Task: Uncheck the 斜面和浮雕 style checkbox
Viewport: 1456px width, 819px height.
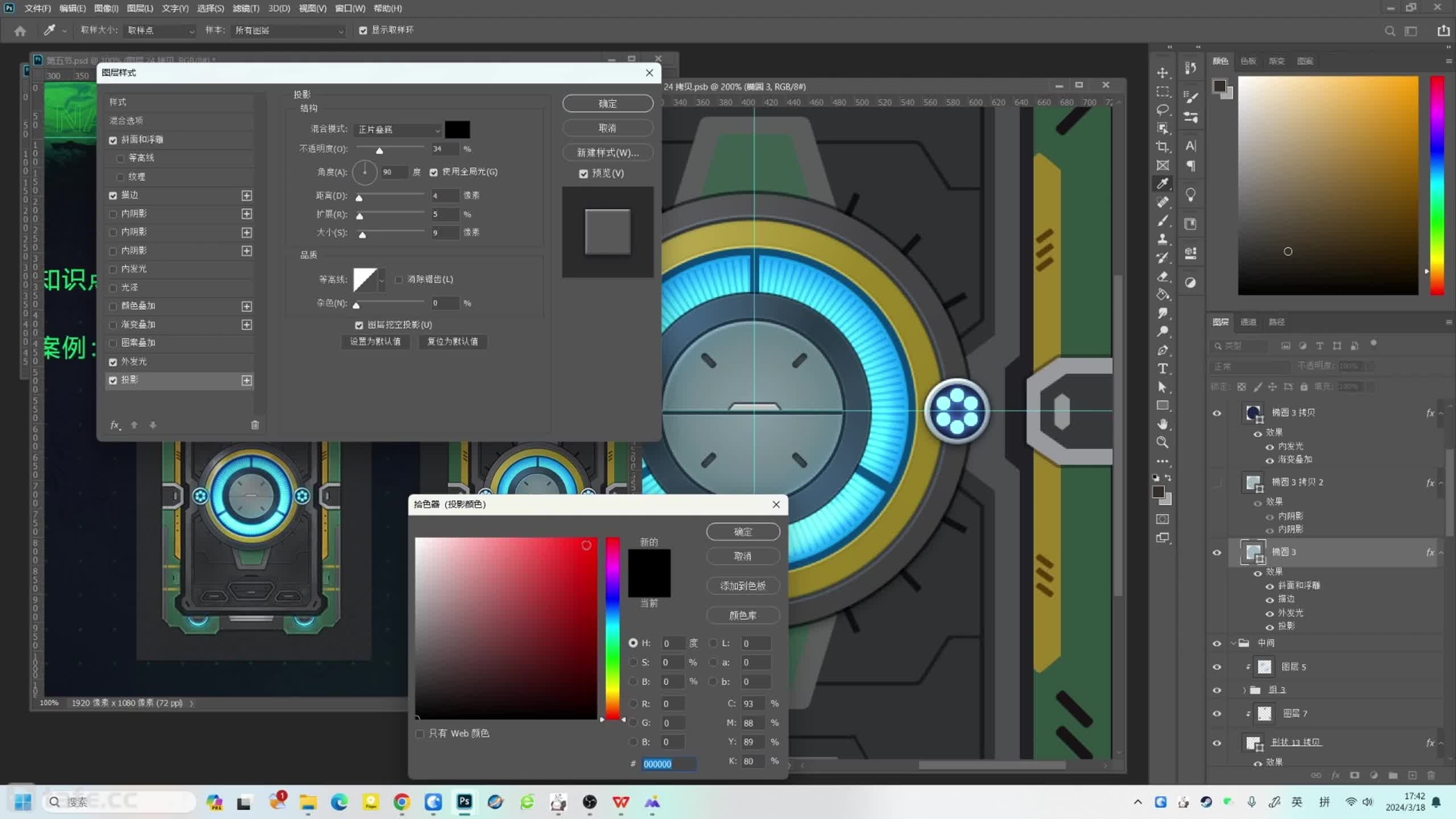Action: (x=113, y=140)
